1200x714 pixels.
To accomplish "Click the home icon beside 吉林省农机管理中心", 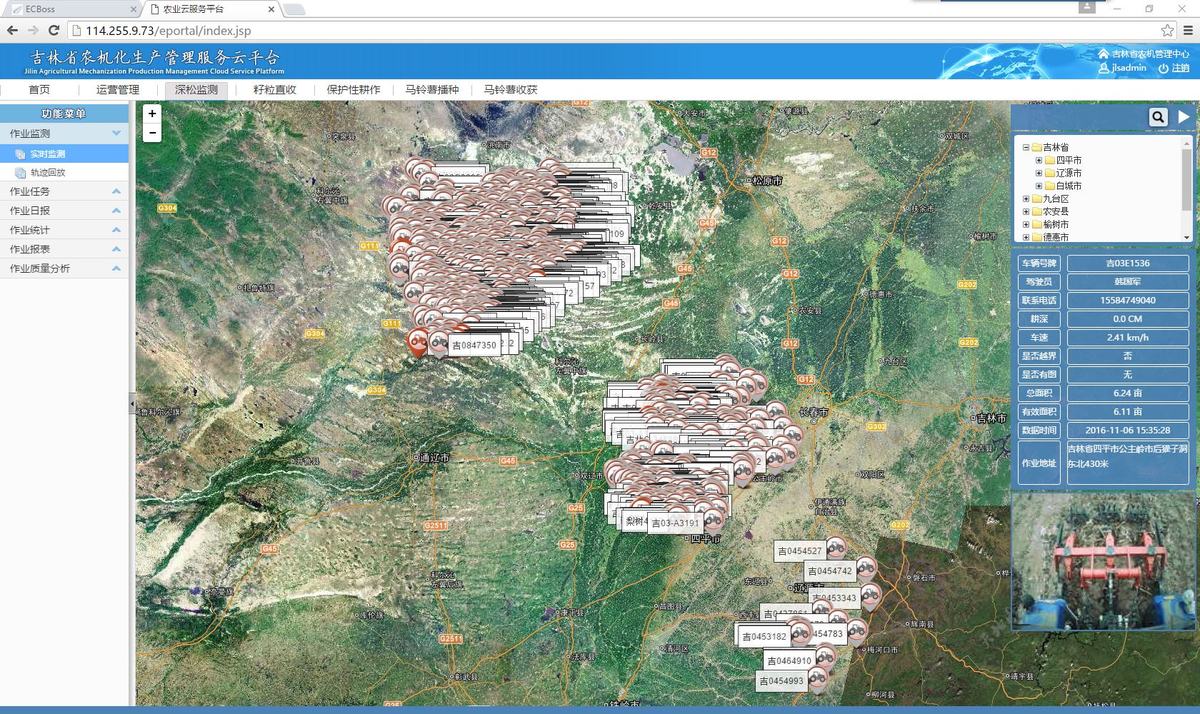I will 1103,54.
